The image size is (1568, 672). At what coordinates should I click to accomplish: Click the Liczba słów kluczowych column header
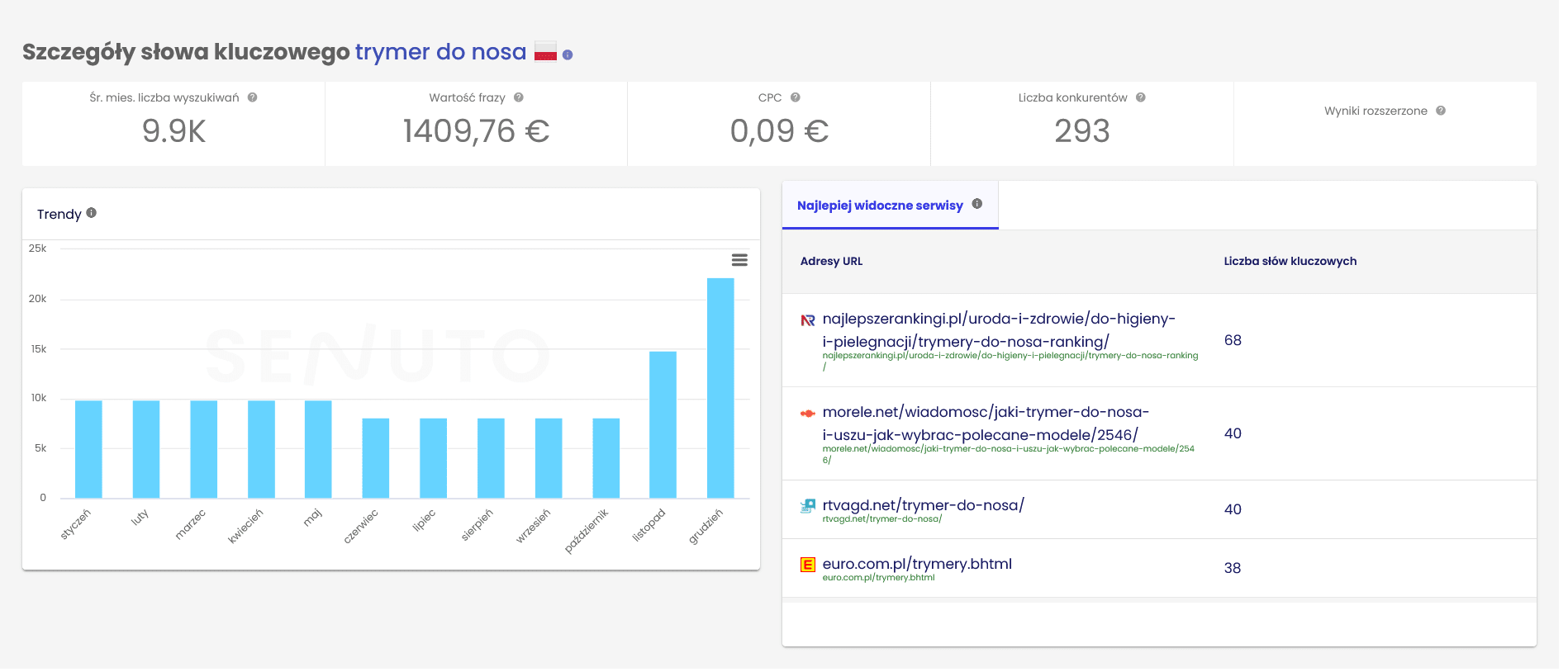tap(1290, 261)
